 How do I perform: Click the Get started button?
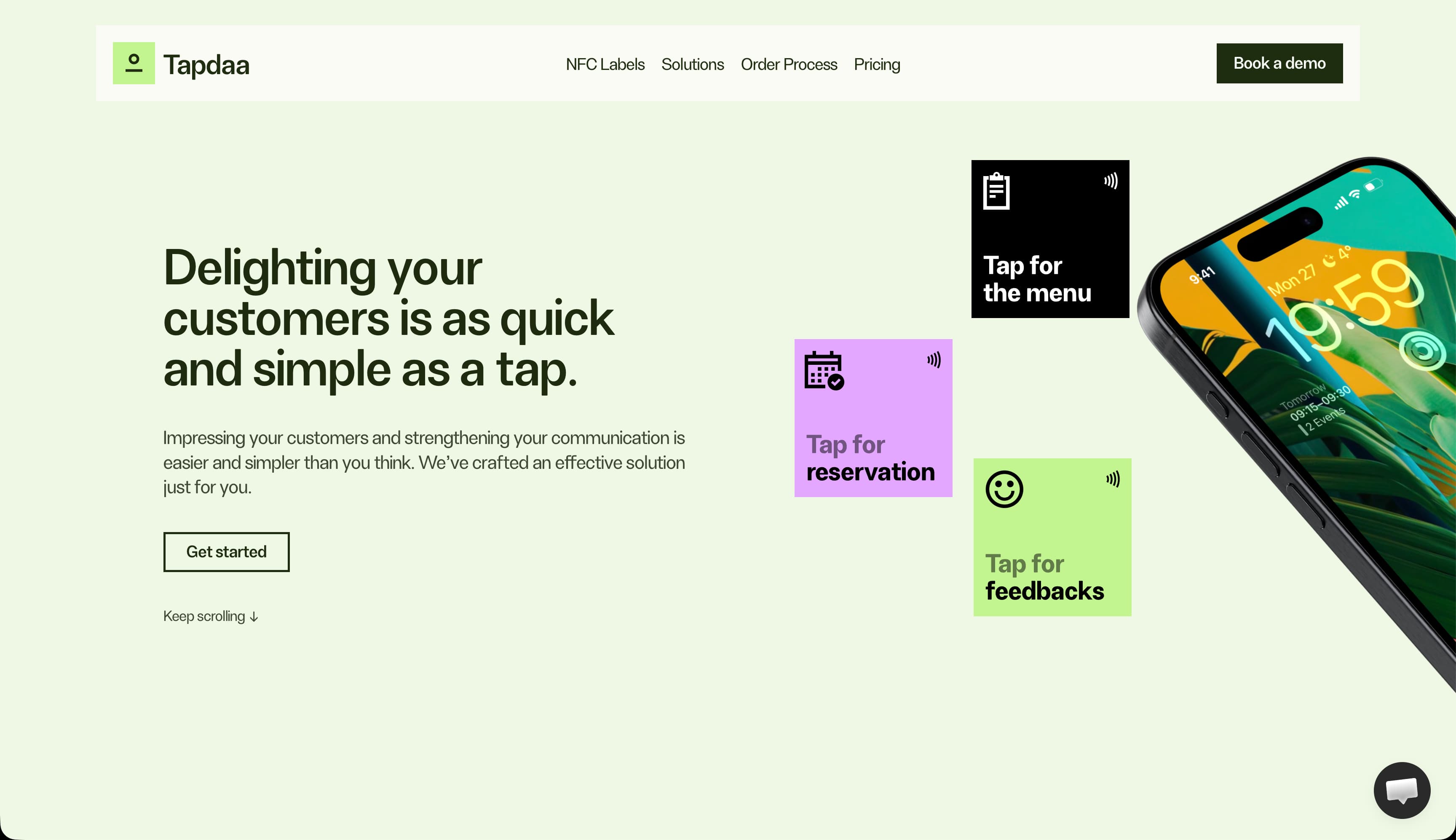[226, 551]
